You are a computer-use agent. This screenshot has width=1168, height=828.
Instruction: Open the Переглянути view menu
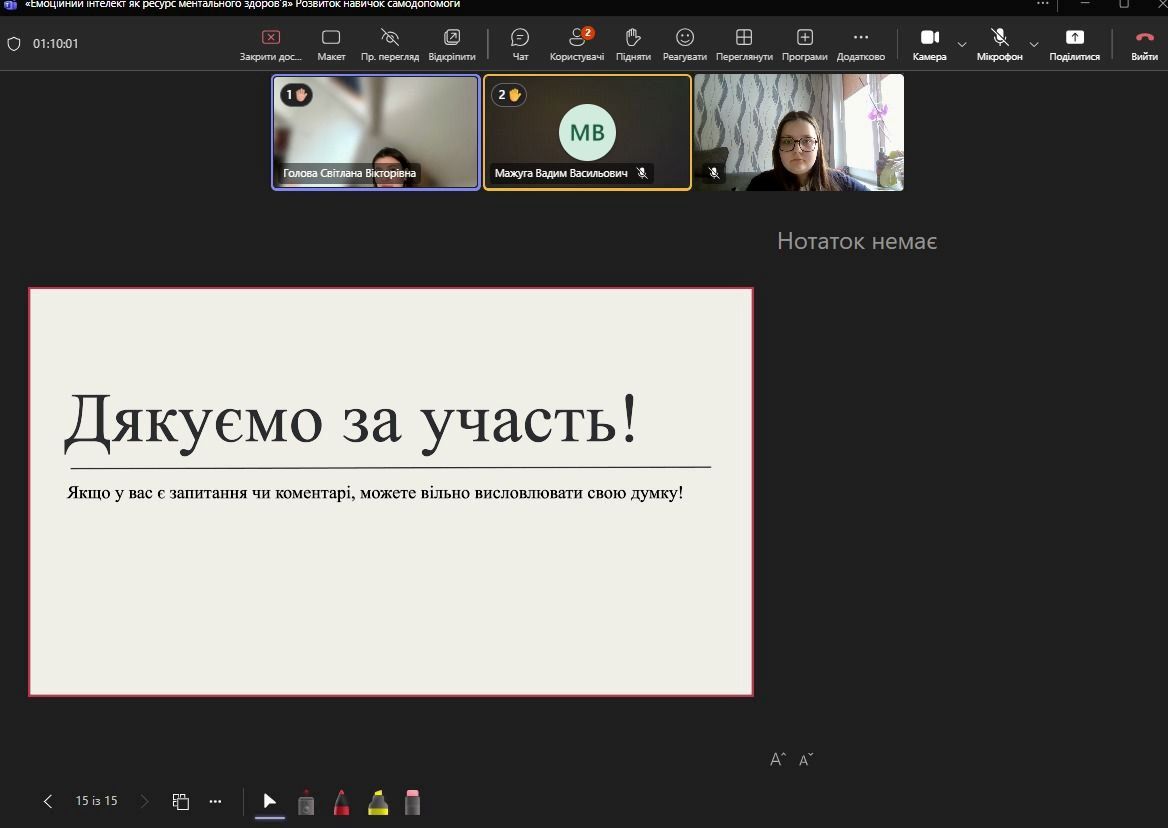click(x=744, y=43)
